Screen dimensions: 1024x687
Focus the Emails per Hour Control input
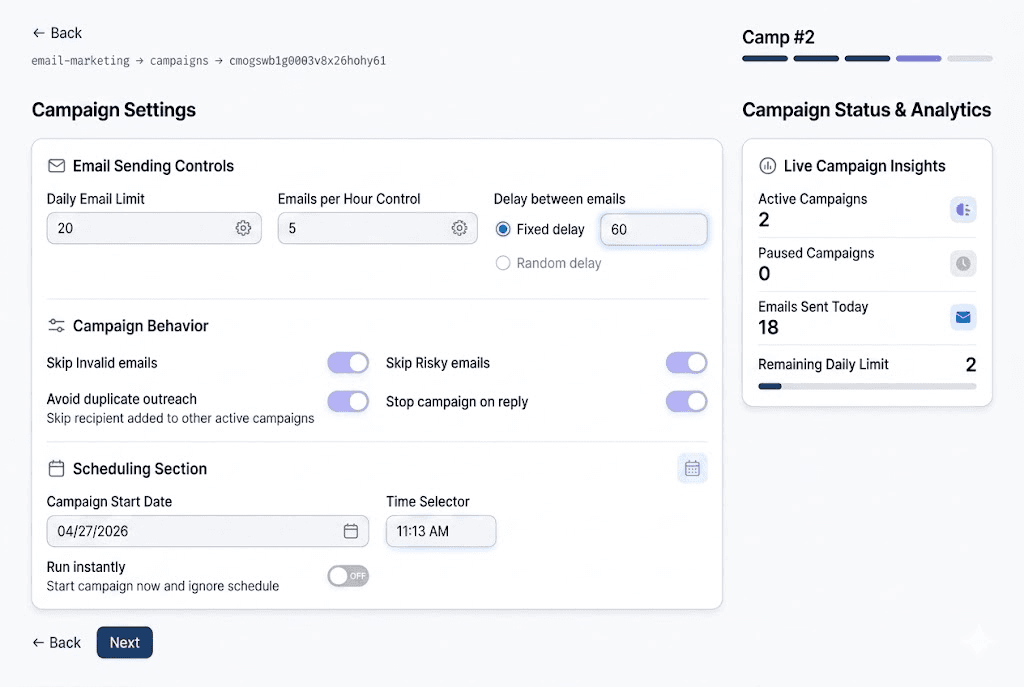tap(377, 228)
